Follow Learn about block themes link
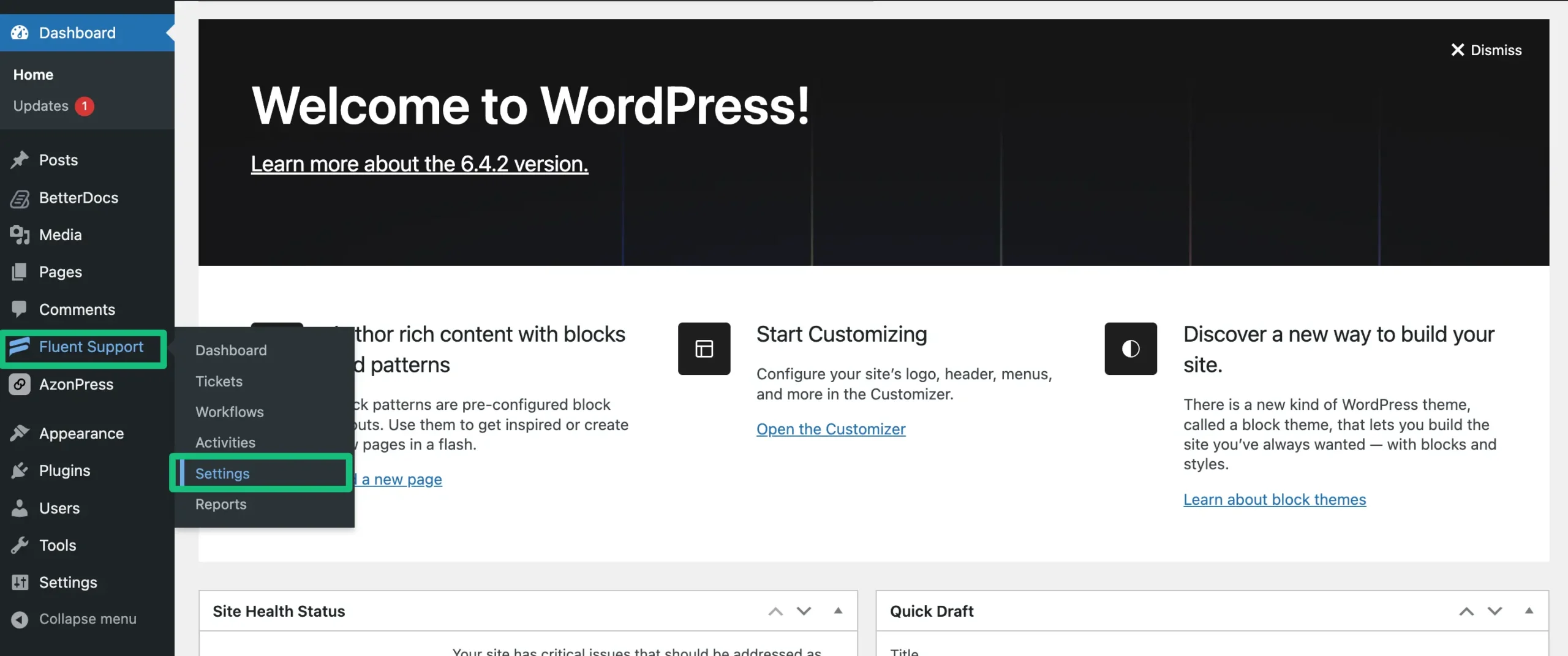The width and height of the screenshot is (1568, 656). (1275, 499)
